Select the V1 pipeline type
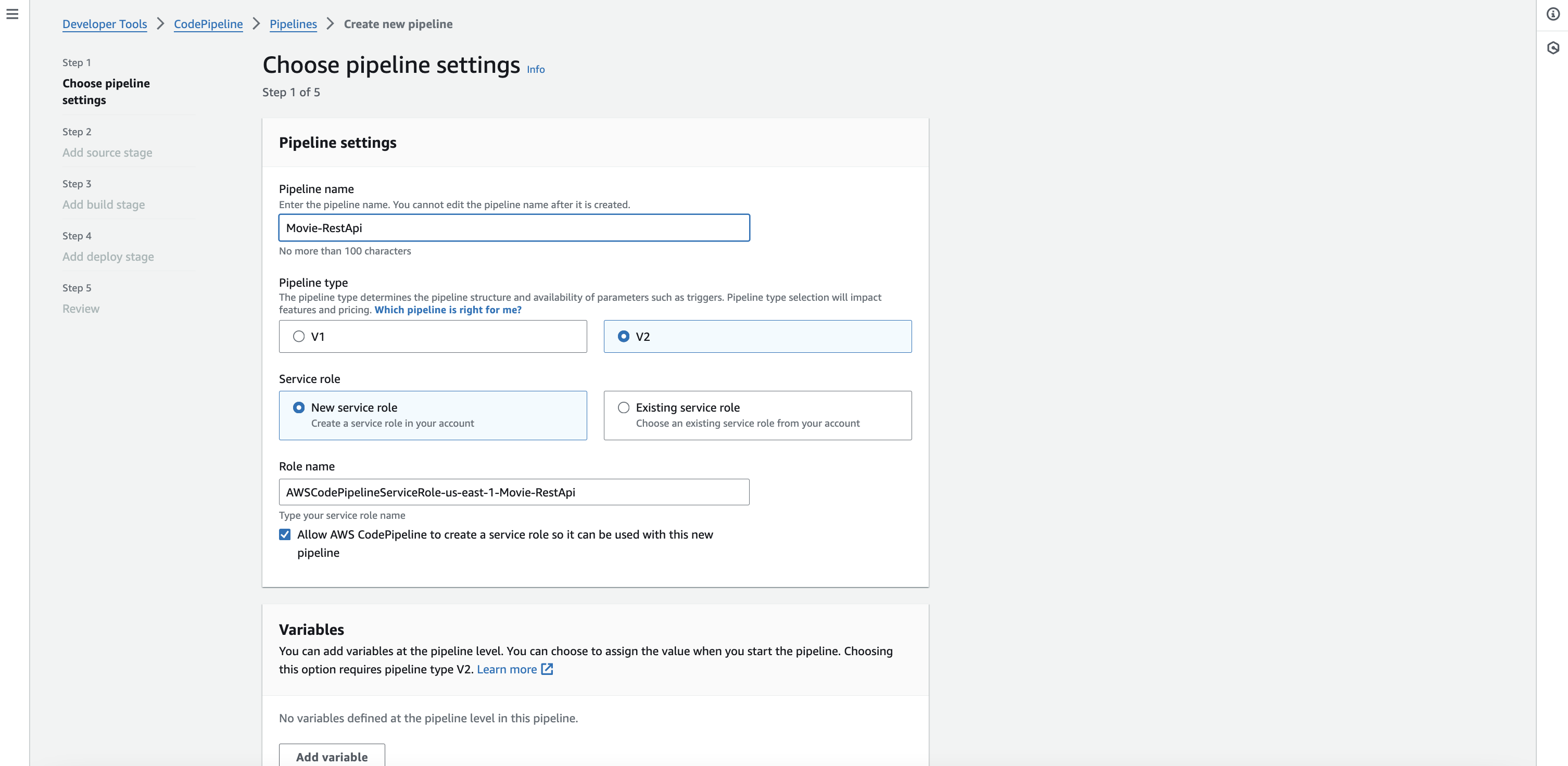 click(x=299, y=337)
